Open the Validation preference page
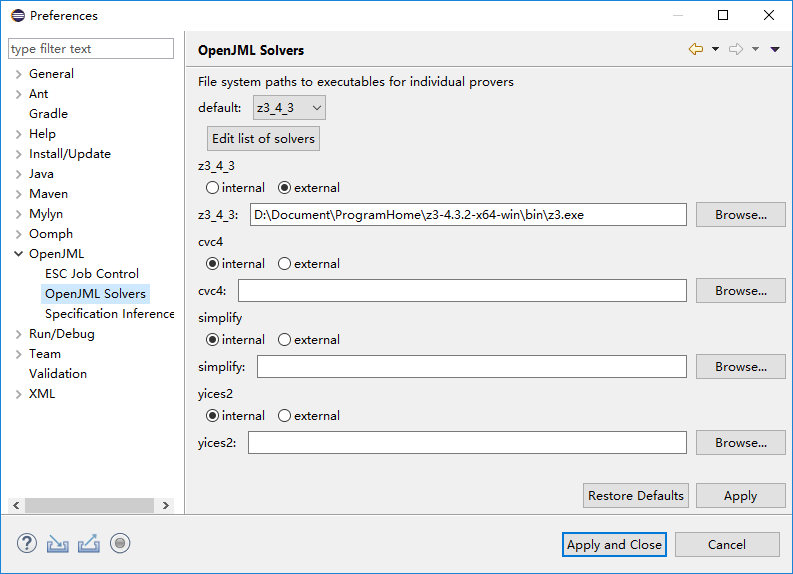Screen dimensions: 793x574 (58, 374)
